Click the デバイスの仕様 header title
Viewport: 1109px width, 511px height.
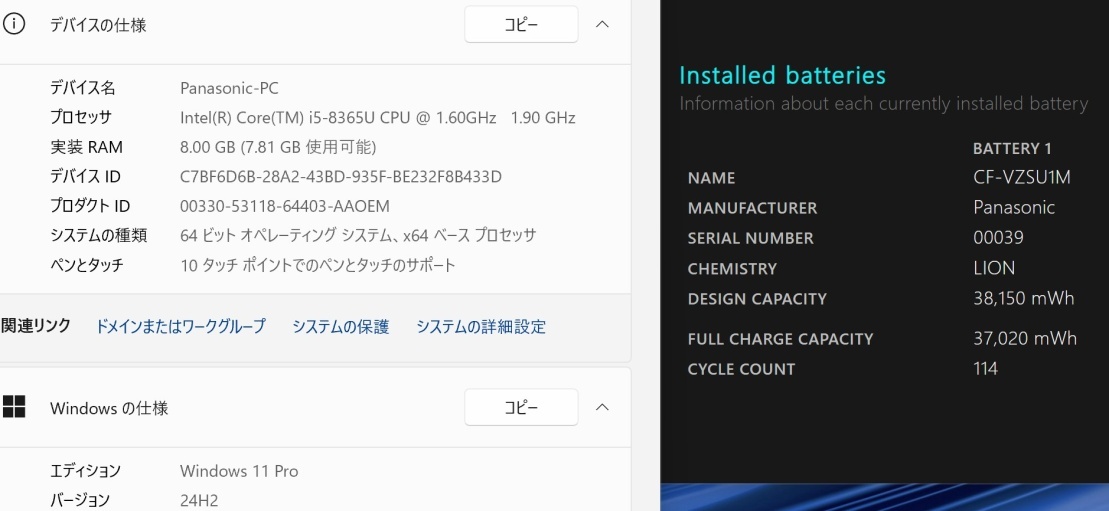(x=98, y=25)
